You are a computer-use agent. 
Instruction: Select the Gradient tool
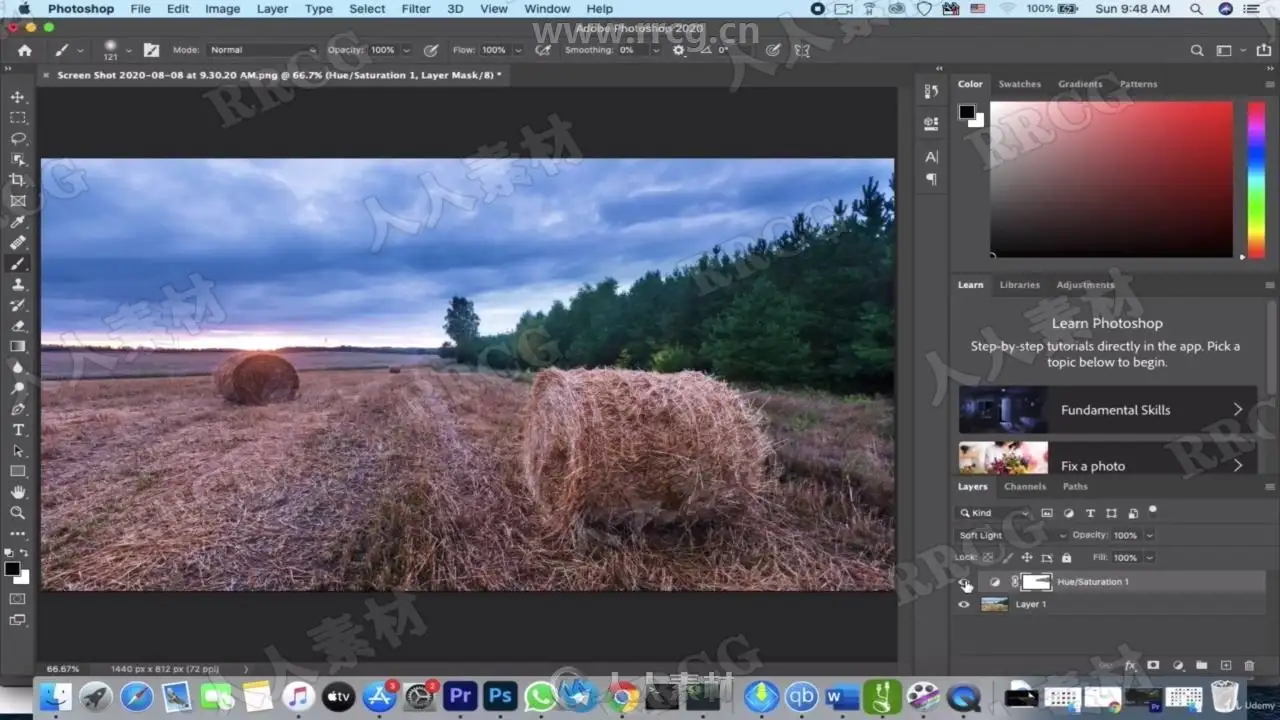click(x=18, y=347)
